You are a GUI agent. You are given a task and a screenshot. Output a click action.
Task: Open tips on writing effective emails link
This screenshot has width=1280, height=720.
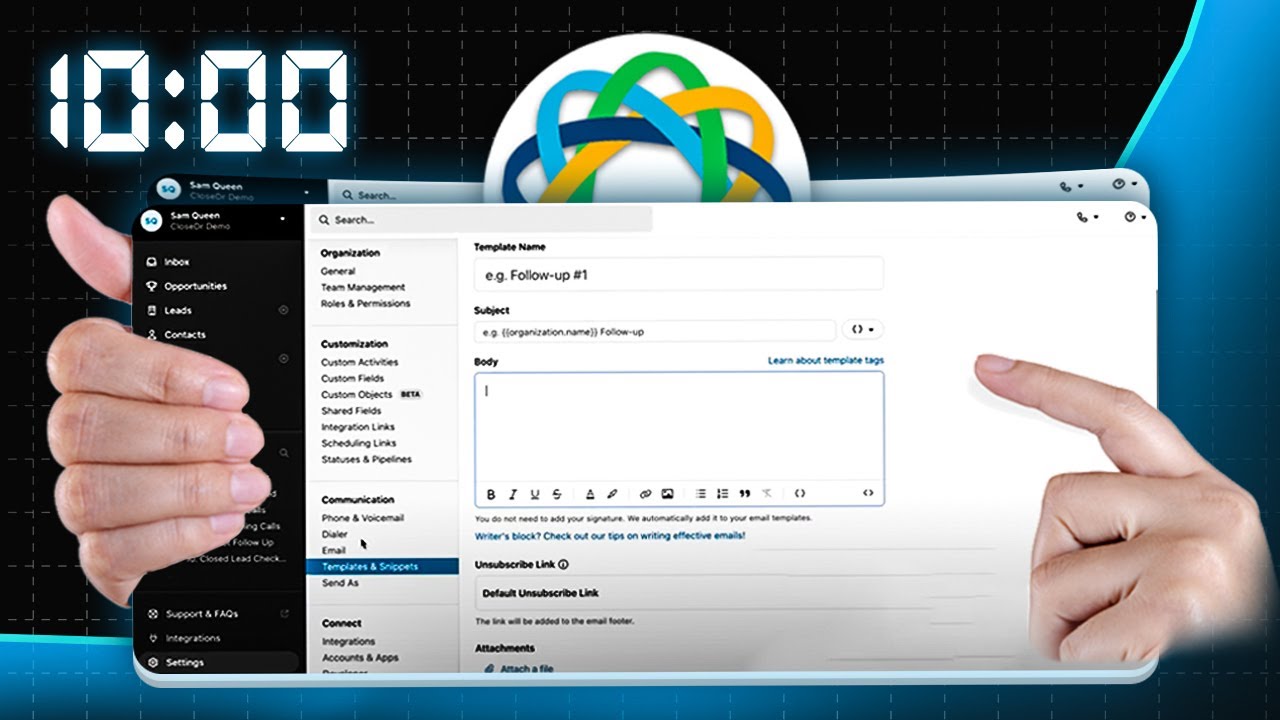610,536
